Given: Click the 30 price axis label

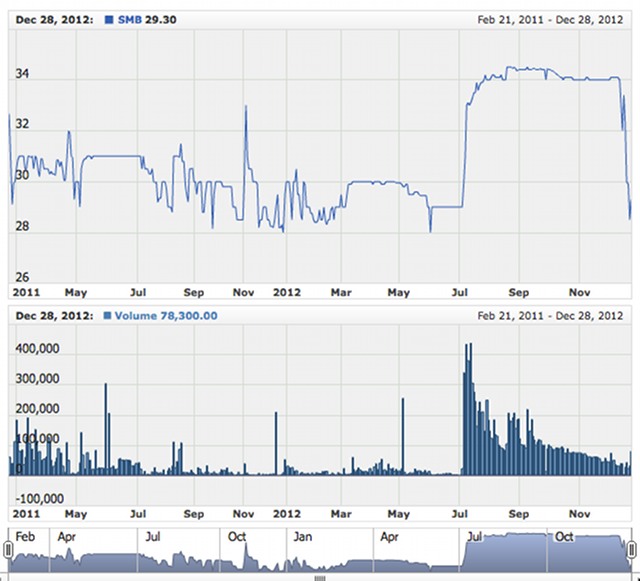Looking at the screenshot, I should (x=22, y=175).
